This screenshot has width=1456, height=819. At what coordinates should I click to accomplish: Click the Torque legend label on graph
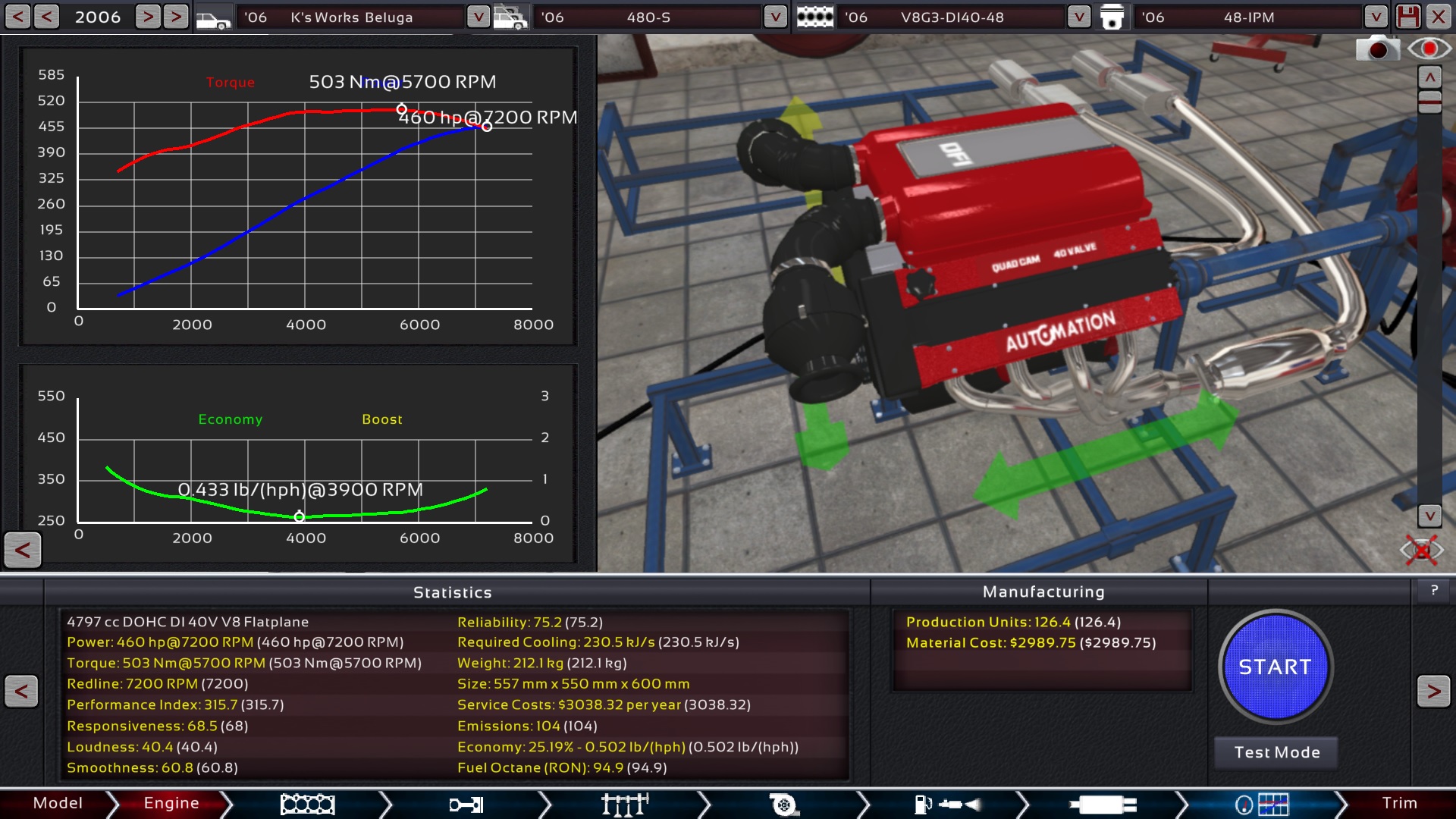[231, 82]
